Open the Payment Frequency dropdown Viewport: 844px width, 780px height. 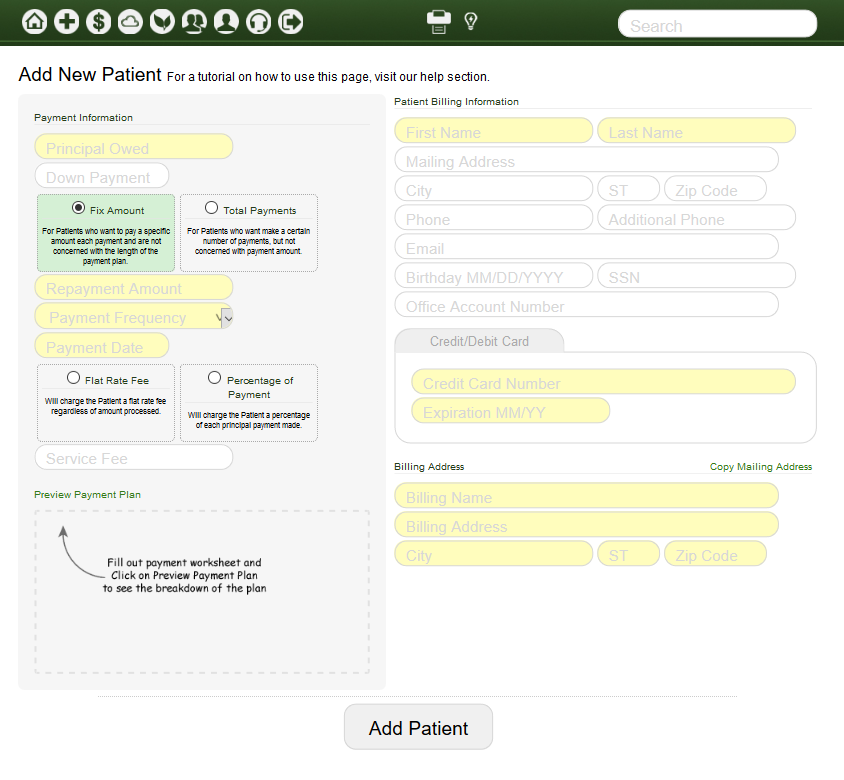134,318
